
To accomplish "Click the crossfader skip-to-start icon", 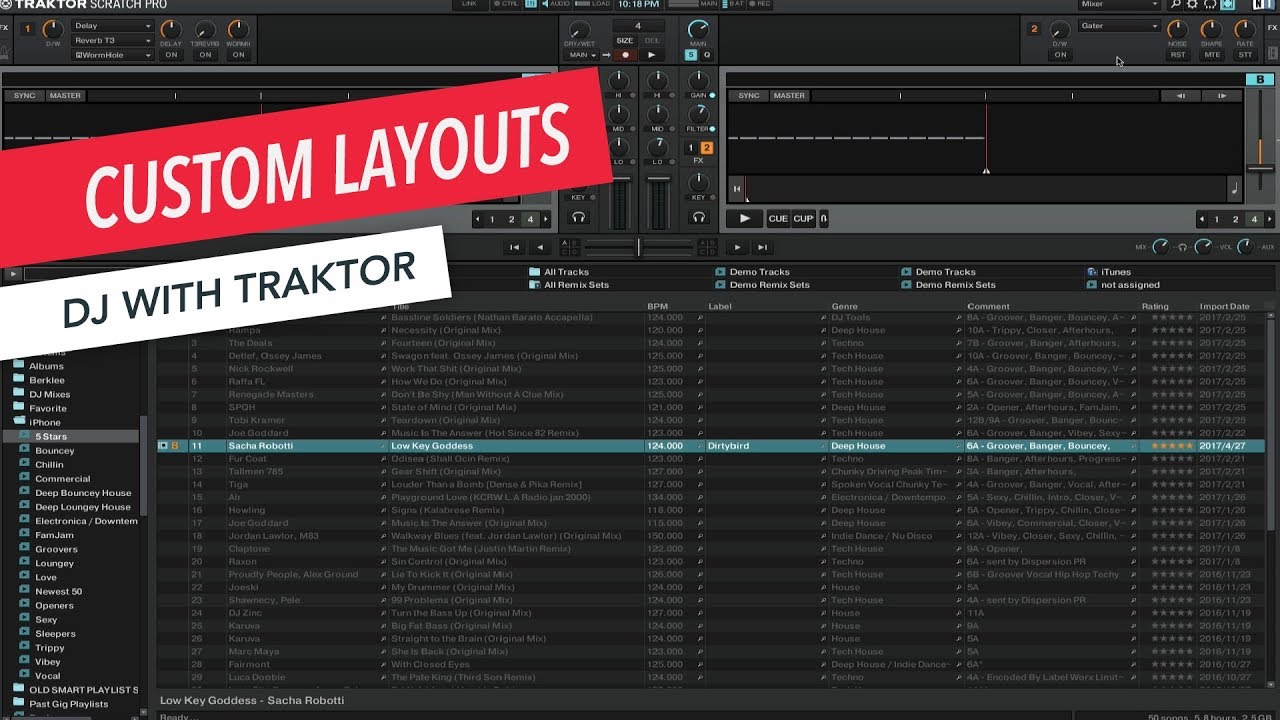I will (514, 247).
